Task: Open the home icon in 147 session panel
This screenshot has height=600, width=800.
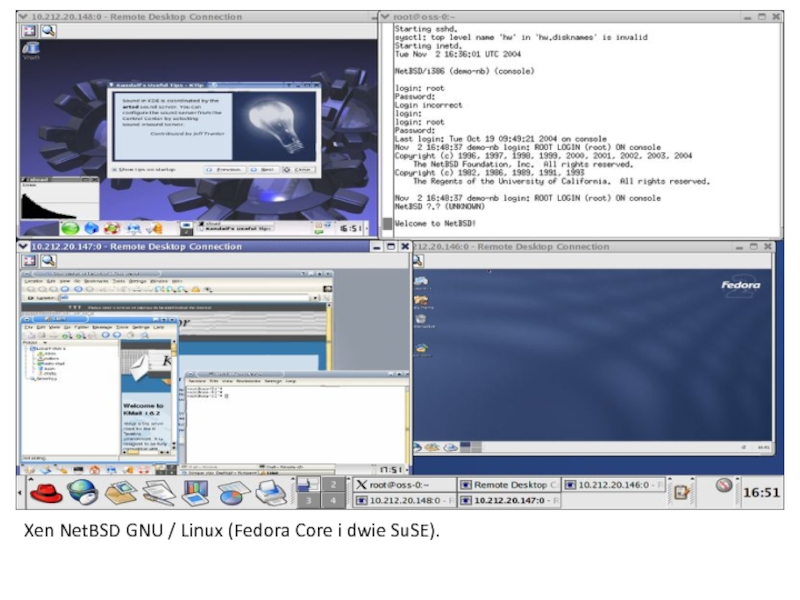Action: tap(94, 470)
